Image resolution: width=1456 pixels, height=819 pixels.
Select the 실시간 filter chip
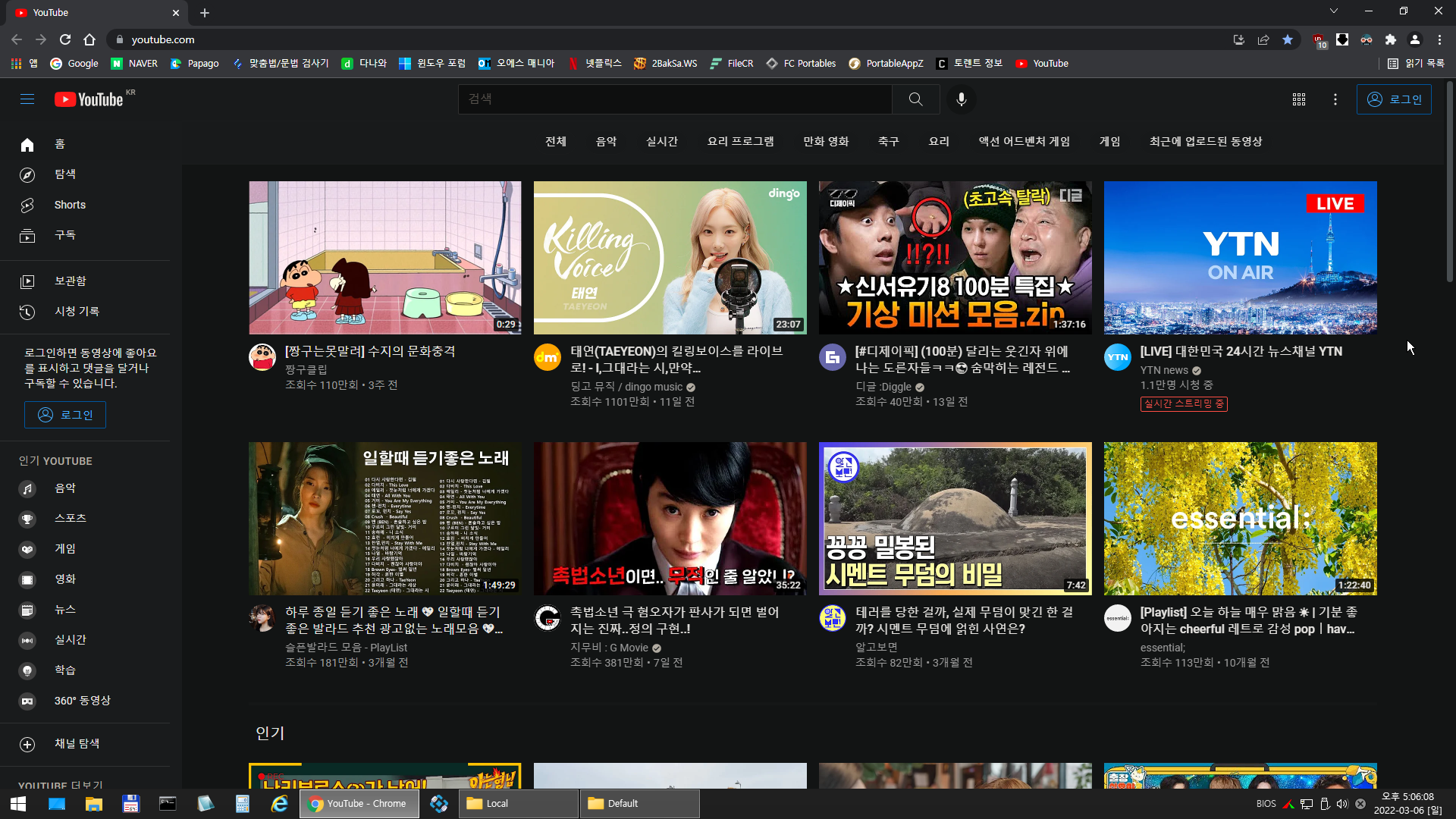pos(662,142)
